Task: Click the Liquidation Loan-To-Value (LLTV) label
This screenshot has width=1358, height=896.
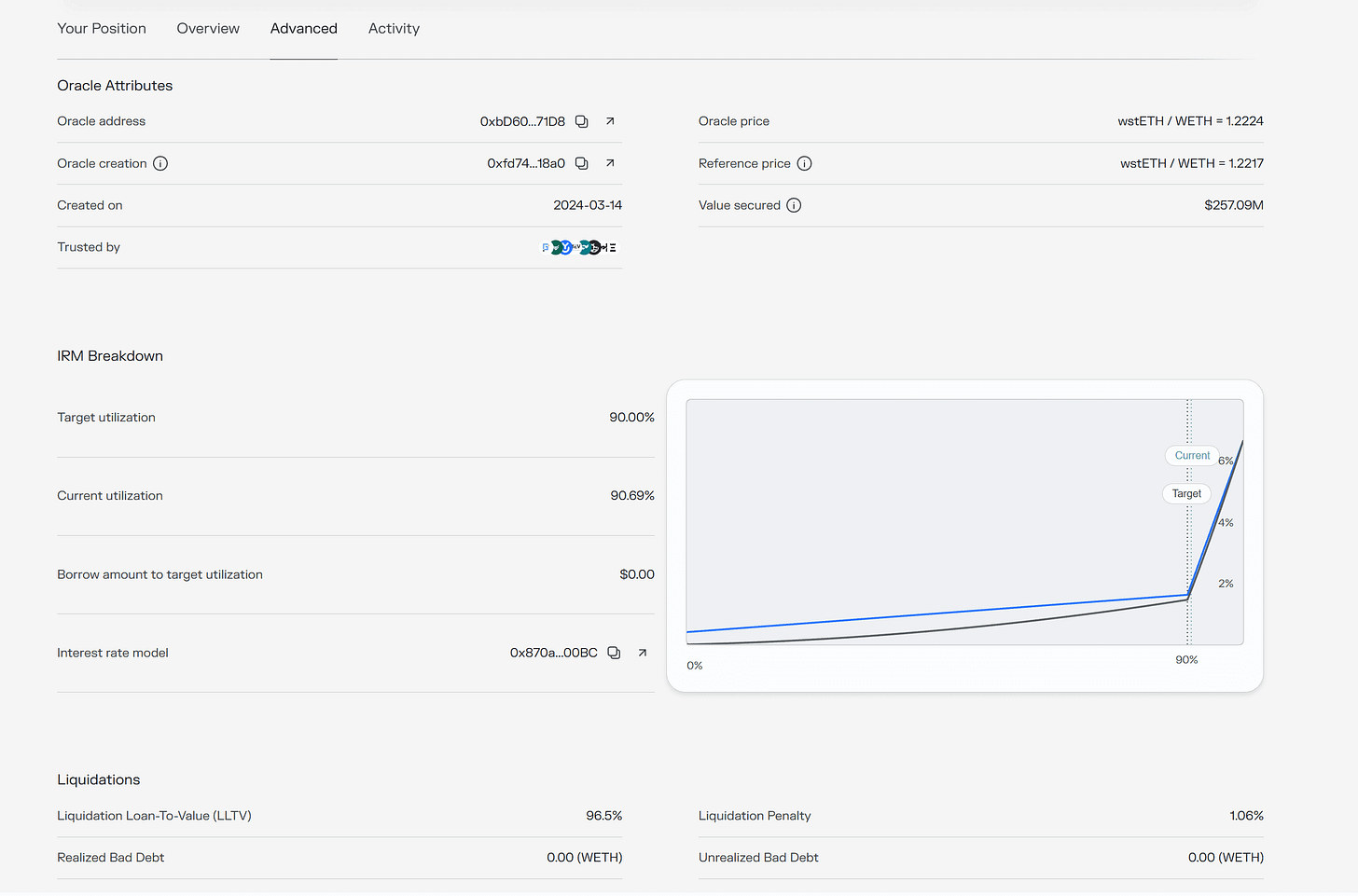Action: [154, 816]
